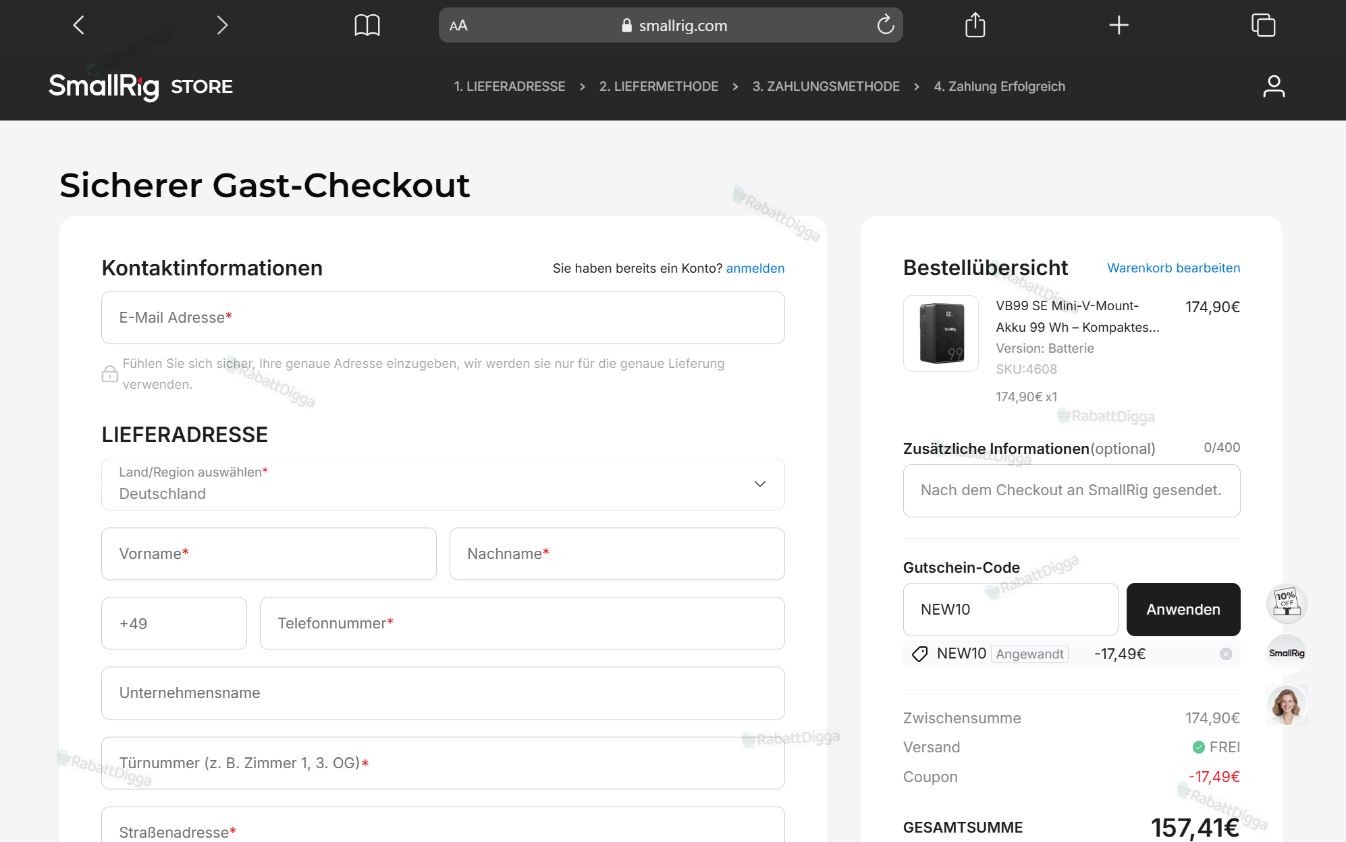
Task: Open a new tab with the plus icon
Action: coord(1119,25)
